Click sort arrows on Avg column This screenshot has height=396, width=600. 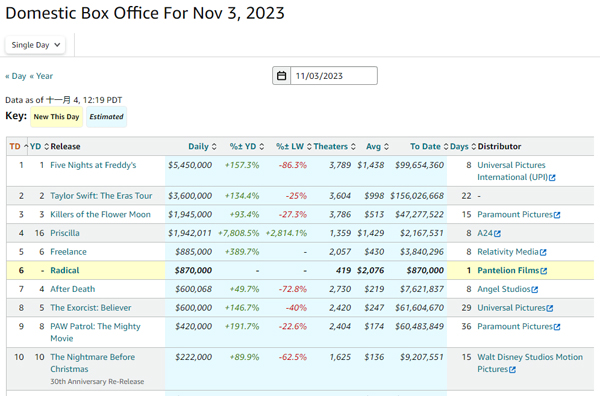point(386,147)
